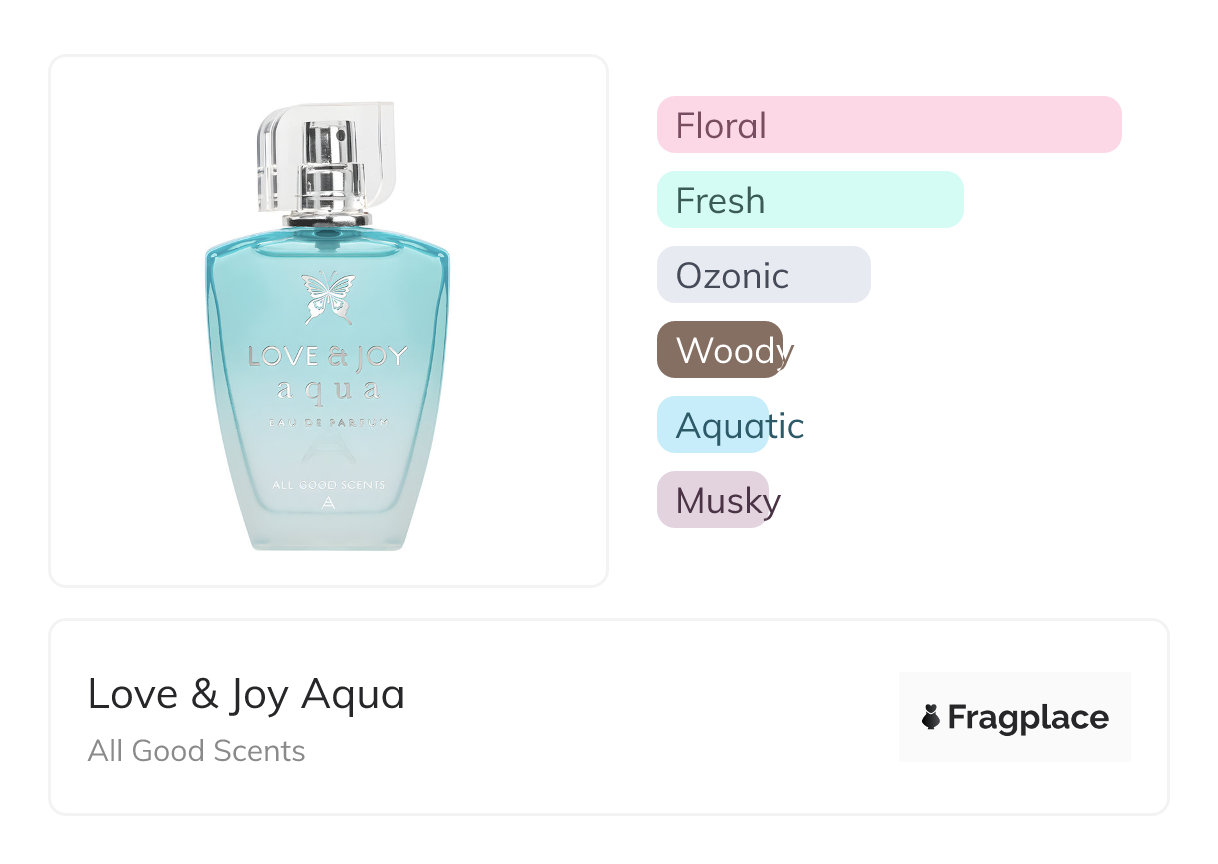Viewport: 1218px width, 864px height.
Task: Select the mint Fresh accord bar
Action: [x=810, y=200]
